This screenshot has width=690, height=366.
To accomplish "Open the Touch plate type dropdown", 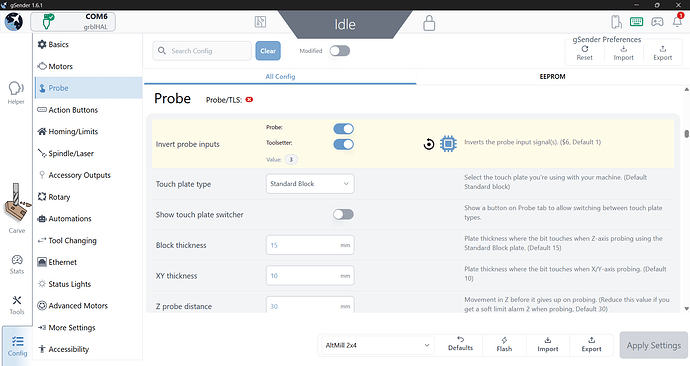I will pos(310,184).
